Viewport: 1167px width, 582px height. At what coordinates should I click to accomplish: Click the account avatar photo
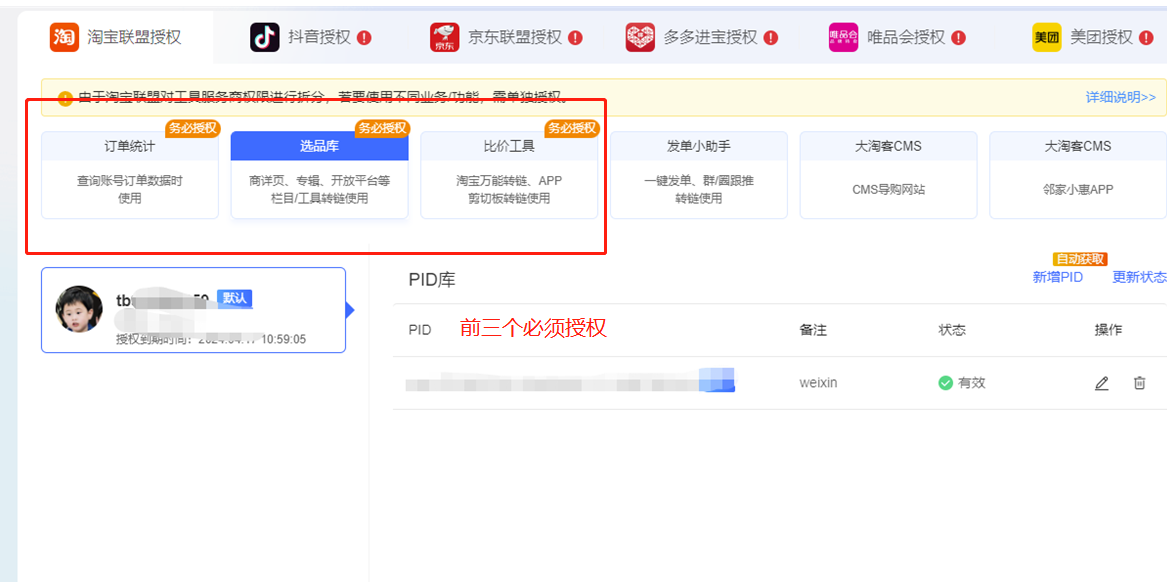pyautogui.click(x=79, y=311)
